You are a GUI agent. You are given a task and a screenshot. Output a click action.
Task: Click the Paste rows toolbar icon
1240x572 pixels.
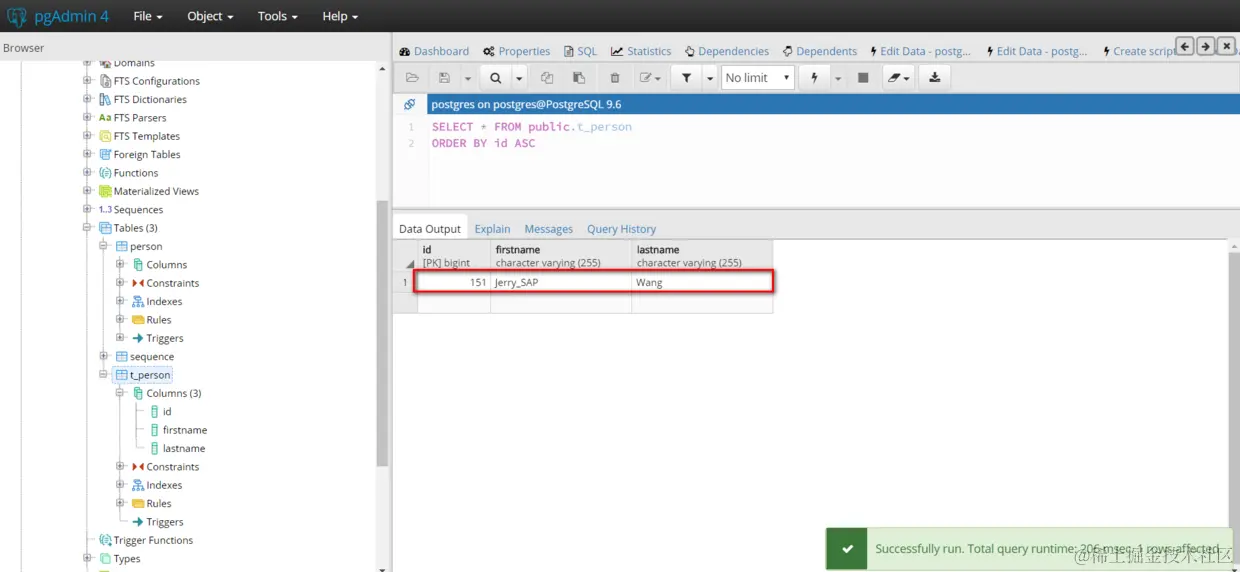pos(579,78)
